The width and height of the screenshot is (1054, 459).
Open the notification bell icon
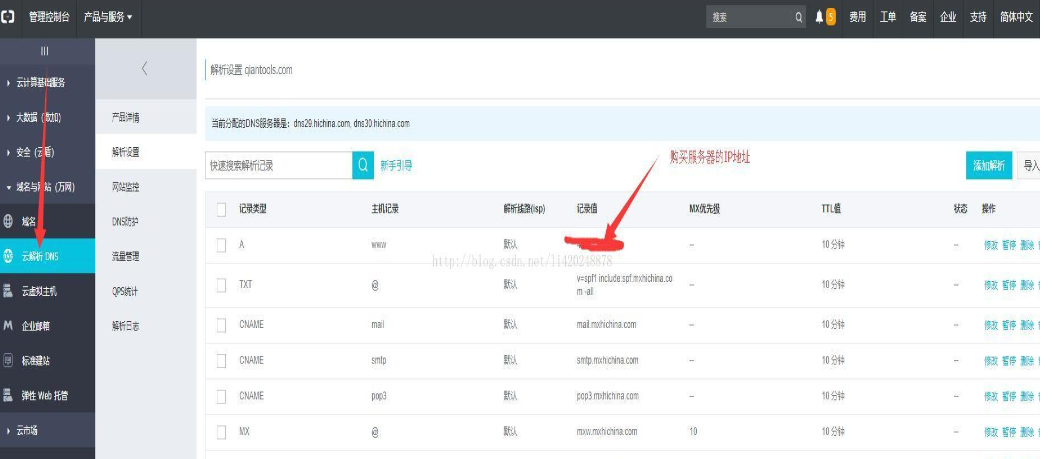pyautogui.click(x=819, y=17)
